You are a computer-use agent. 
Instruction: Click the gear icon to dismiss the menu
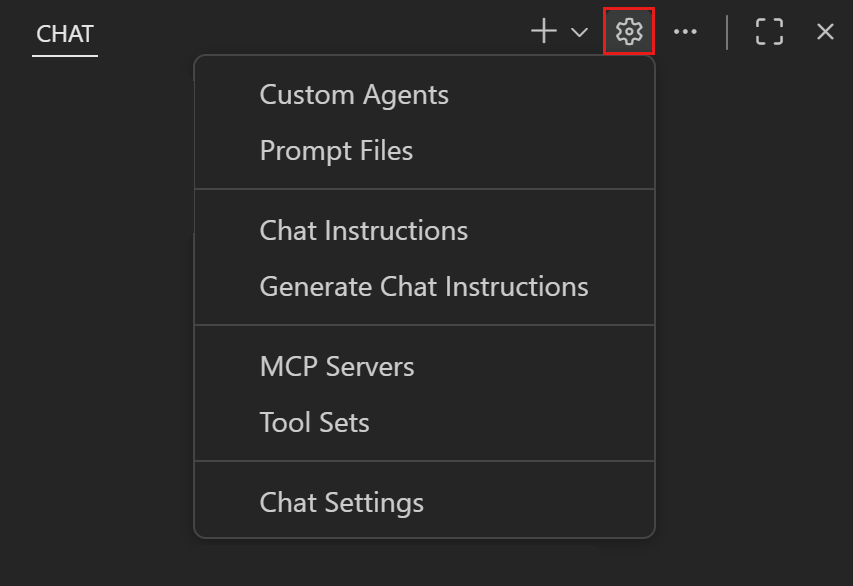point(629,31)
